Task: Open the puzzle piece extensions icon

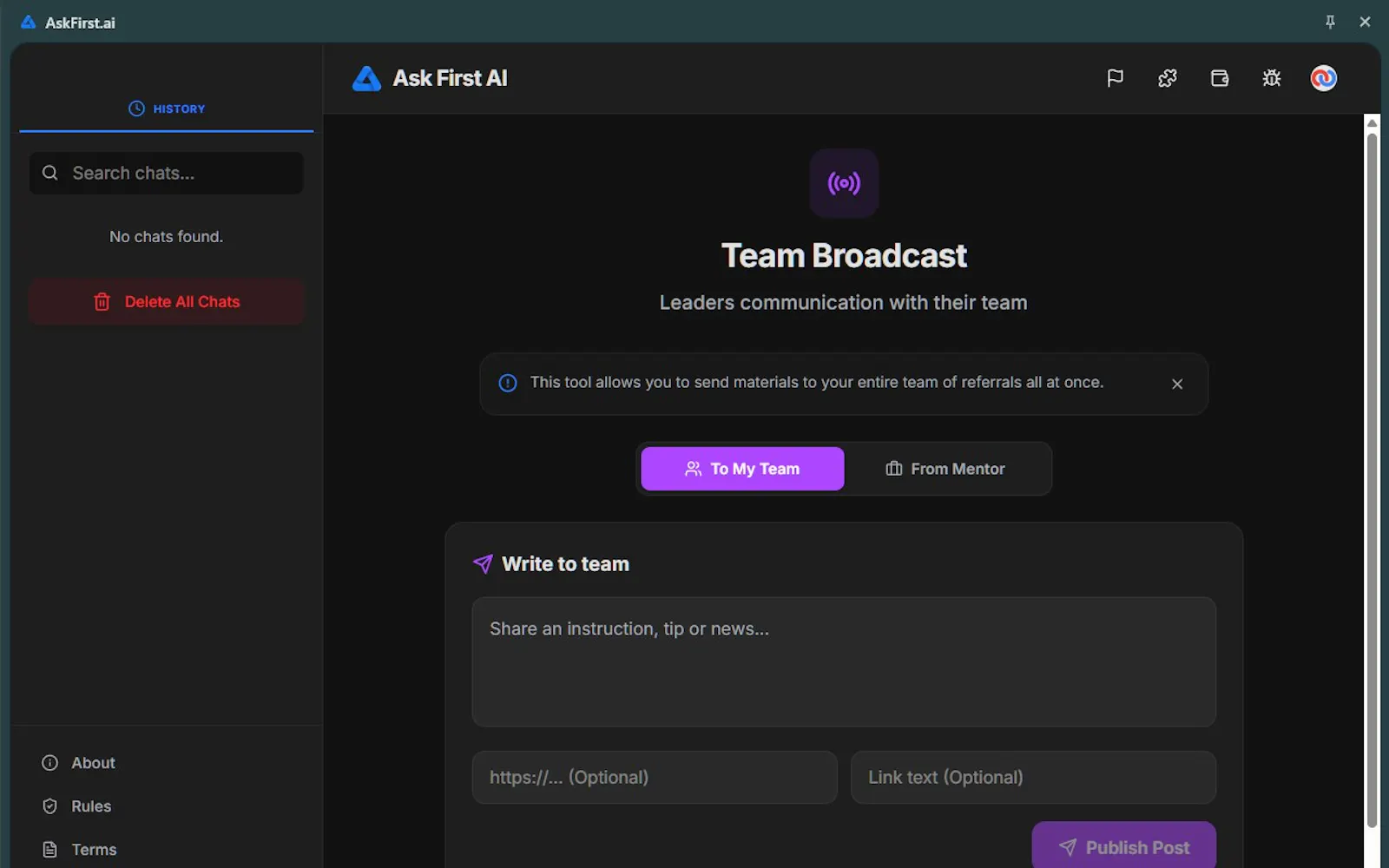Action: pyautogui.click(x=1168, y=78)
